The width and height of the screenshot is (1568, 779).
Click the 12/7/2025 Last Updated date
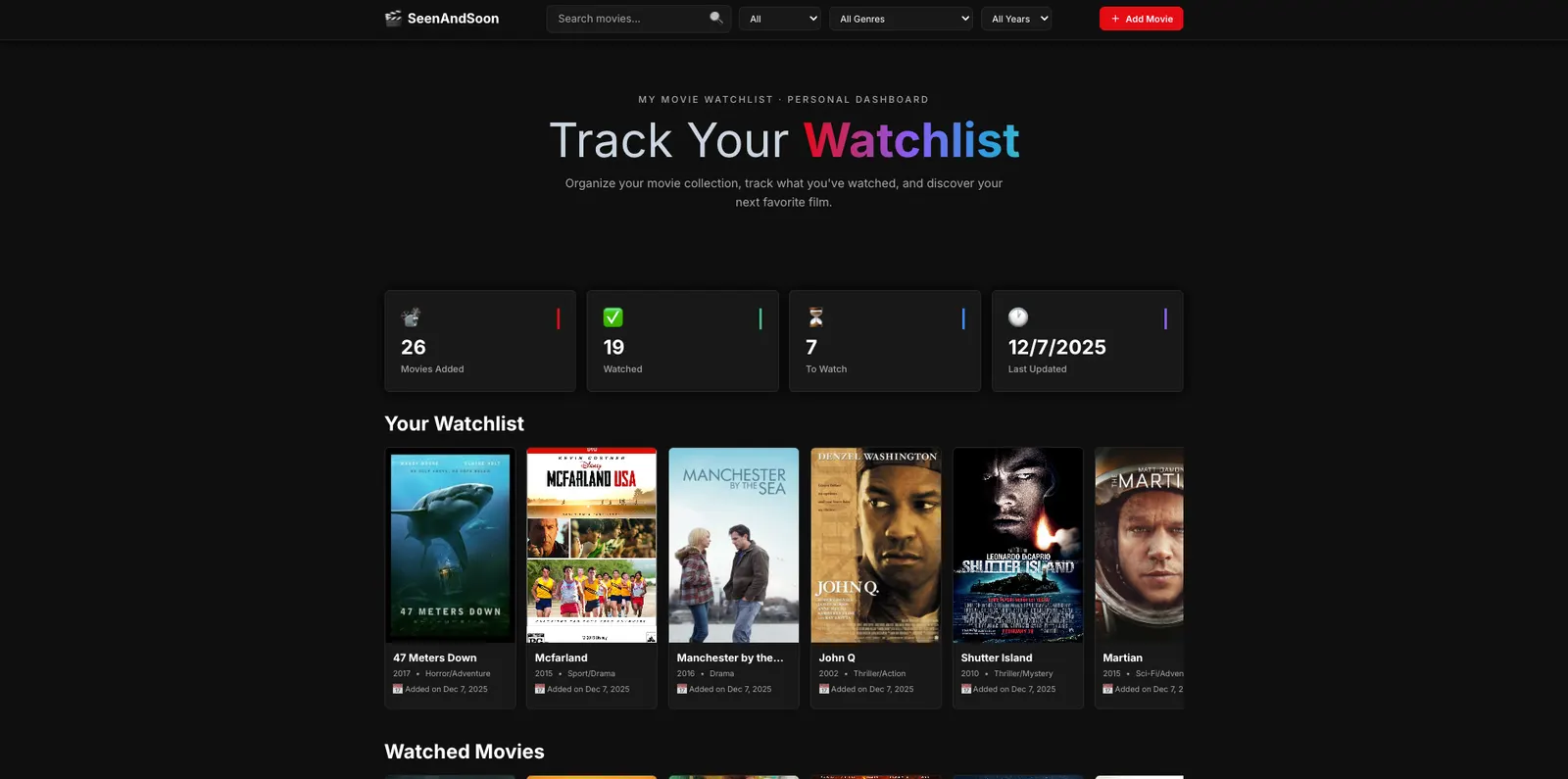click(1057, 347)
